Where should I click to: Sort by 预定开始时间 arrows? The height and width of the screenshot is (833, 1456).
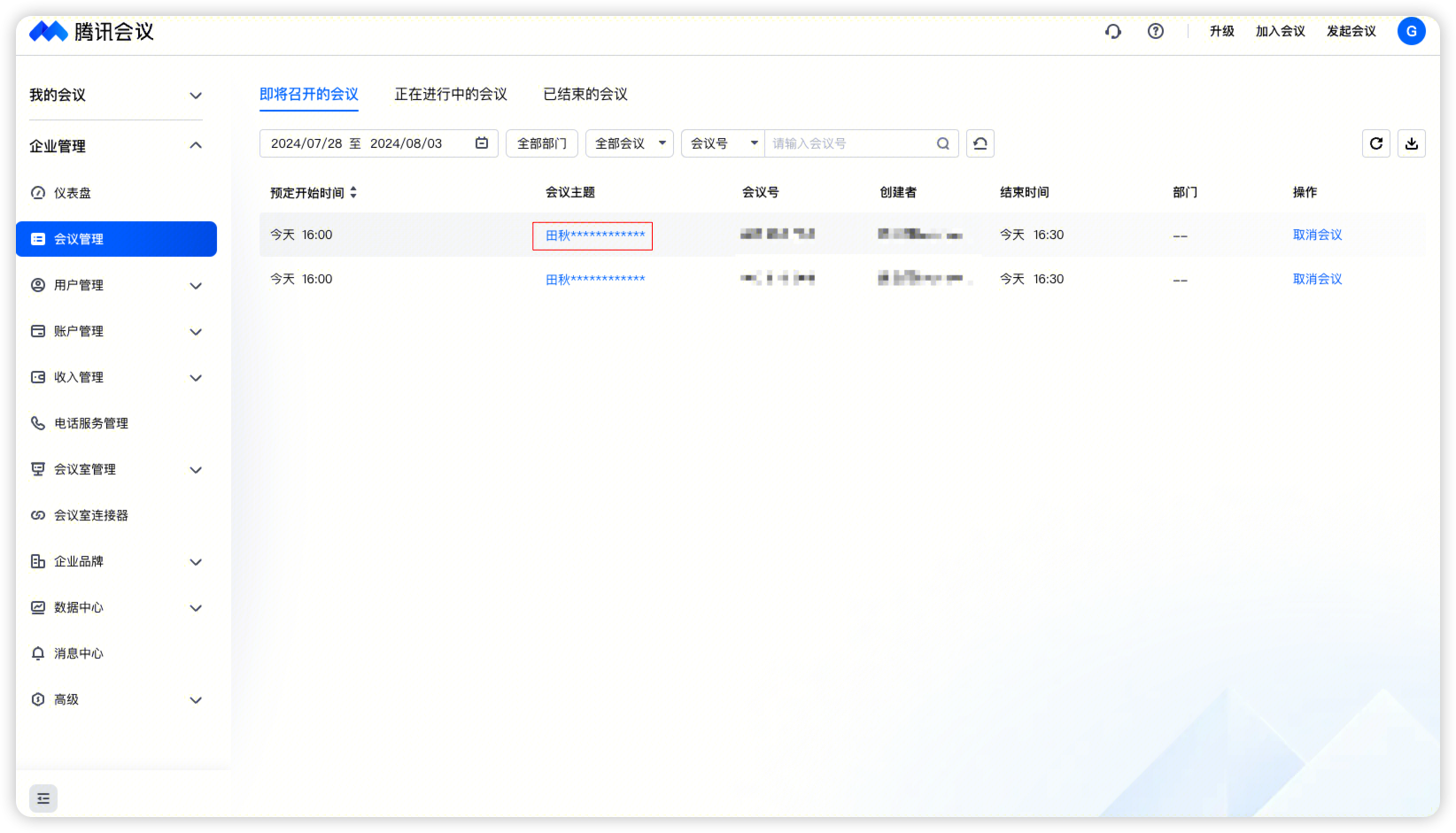(353, 192)
